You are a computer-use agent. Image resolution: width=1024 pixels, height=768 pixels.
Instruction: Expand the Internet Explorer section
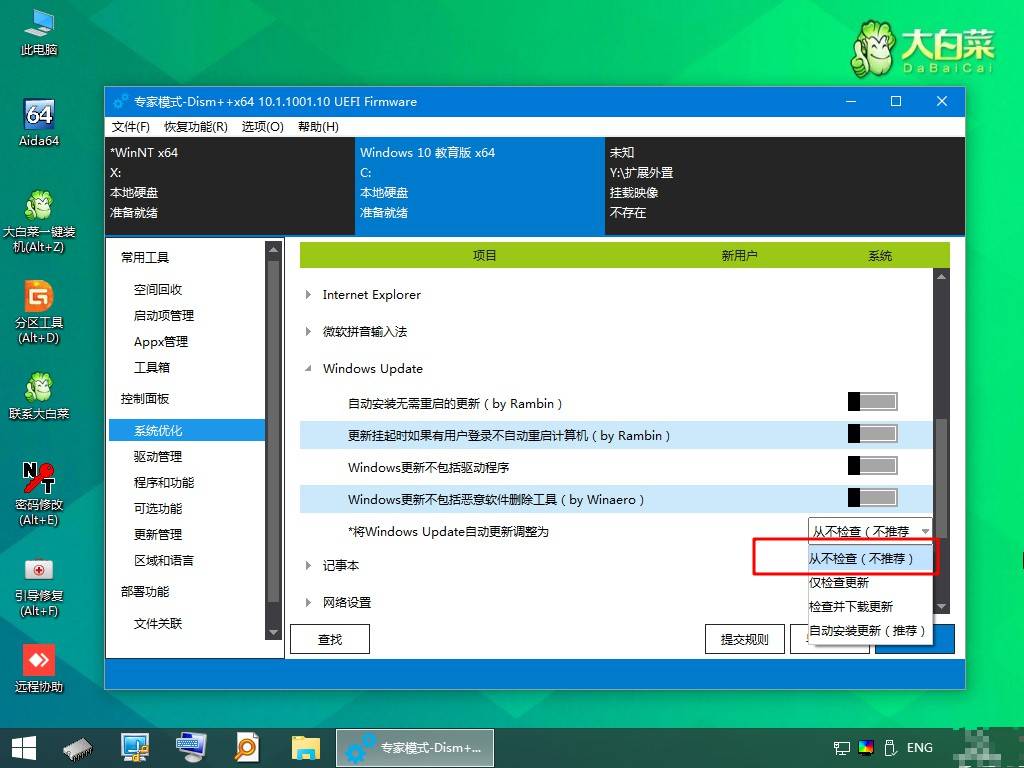pyautogui.click(x=308, y=295)
